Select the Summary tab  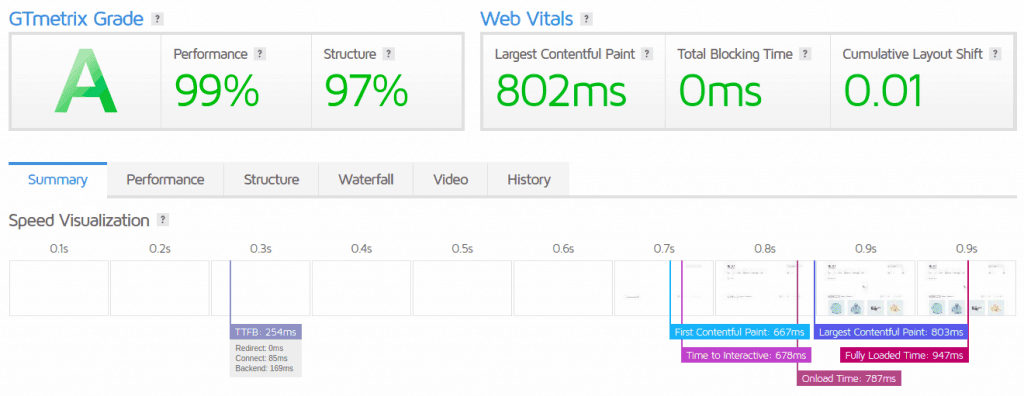tap(57, 180)
